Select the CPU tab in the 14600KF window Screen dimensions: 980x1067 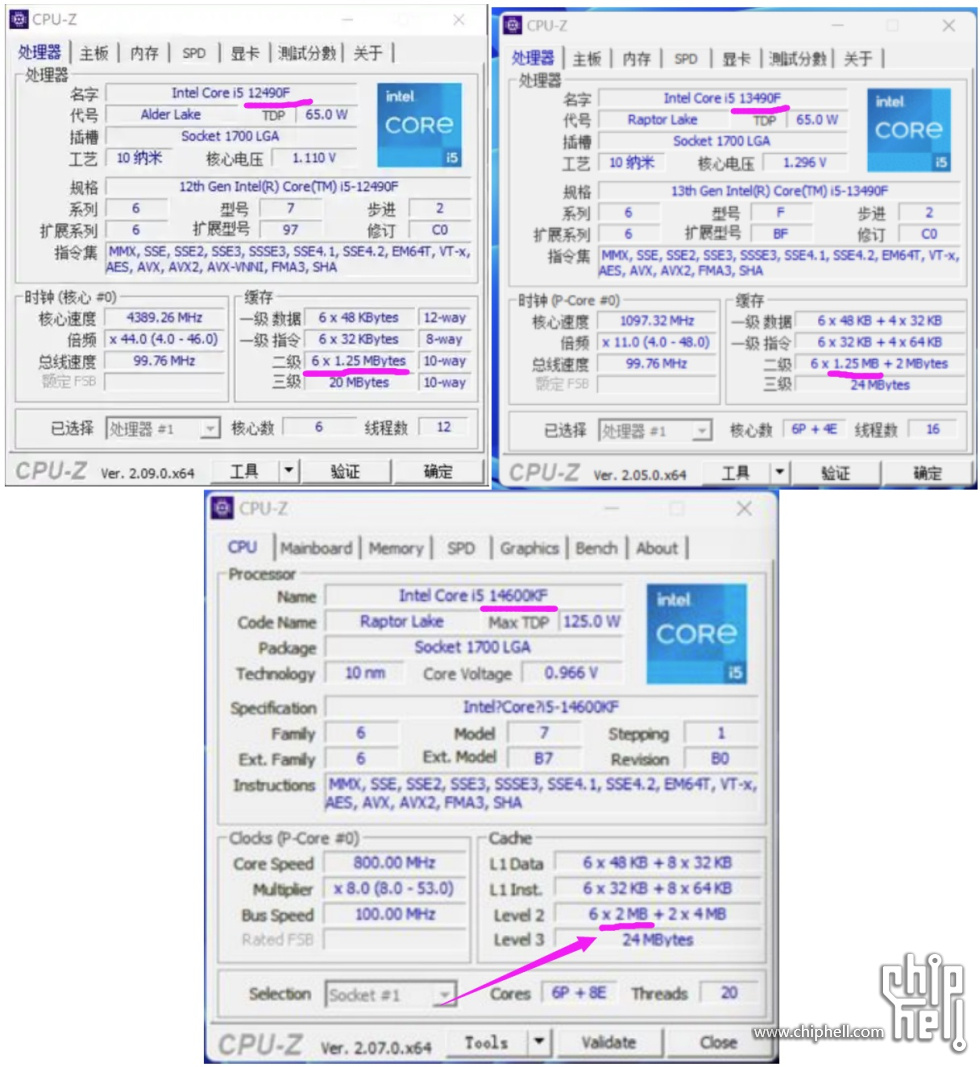coord(242,547)
